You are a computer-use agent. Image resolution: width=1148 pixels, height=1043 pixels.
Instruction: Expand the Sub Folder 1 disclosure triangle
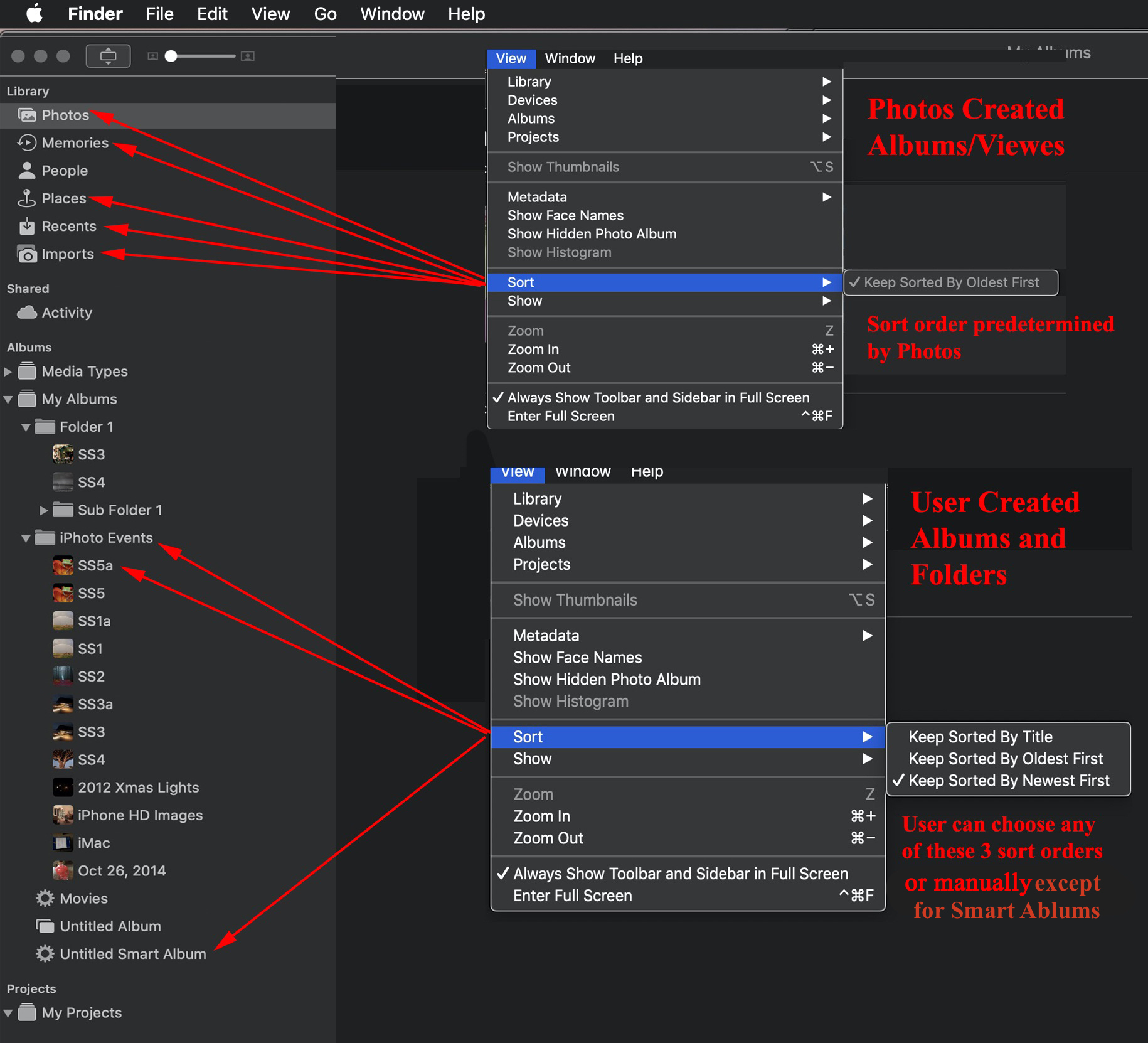[44, 510]
